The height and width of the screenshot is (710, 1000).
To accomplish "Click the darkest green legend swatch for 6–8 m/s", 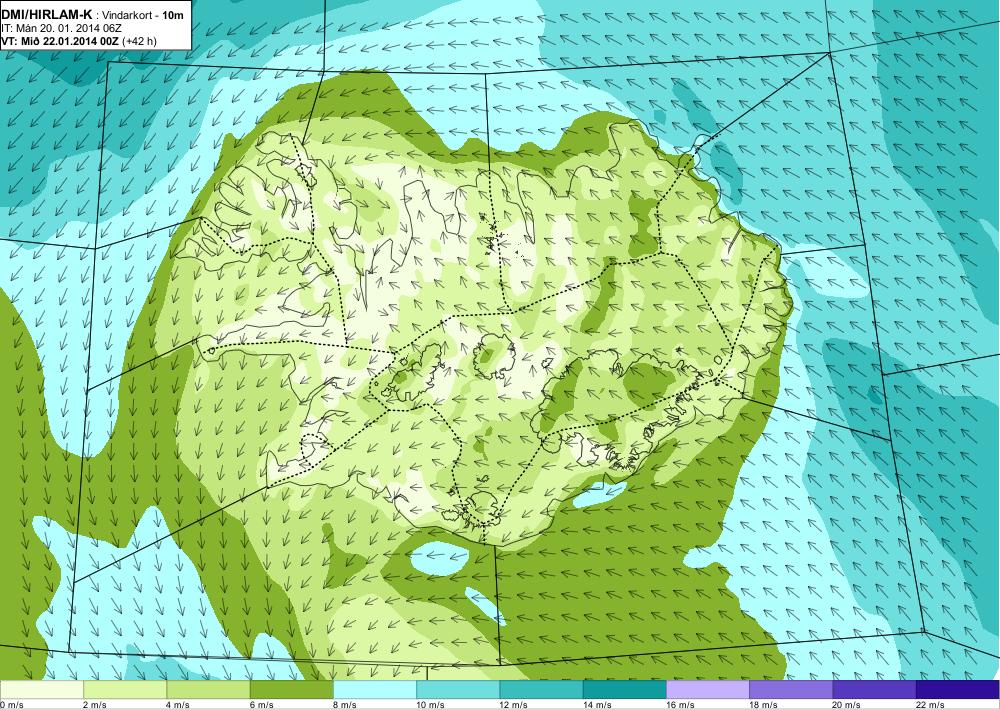I will click(x=291, y=689).
